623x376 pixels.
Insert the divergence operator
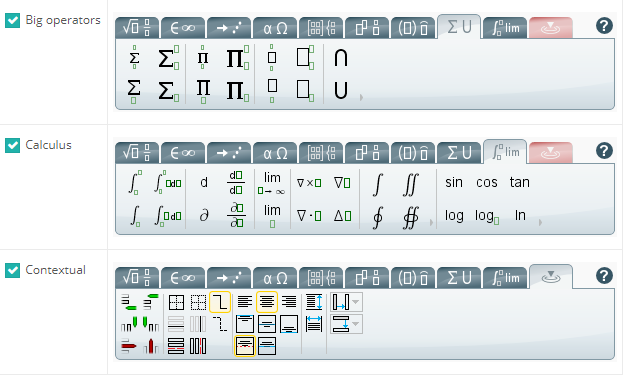click(309, 216)
